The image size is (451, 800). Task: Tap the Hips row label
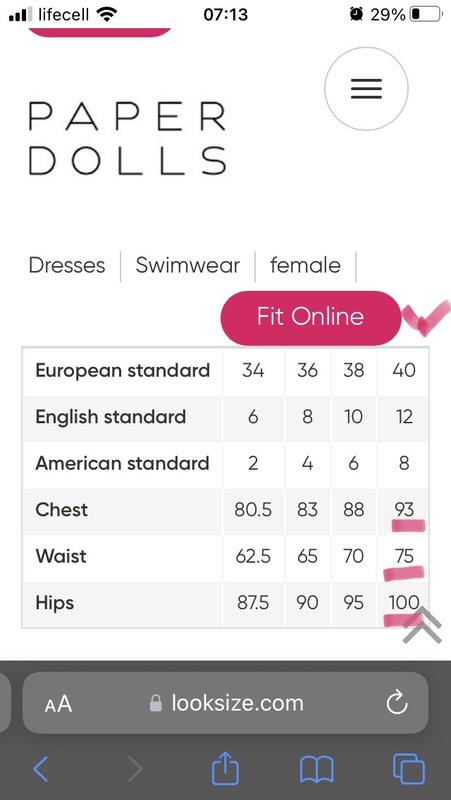(x=55, y=603)
